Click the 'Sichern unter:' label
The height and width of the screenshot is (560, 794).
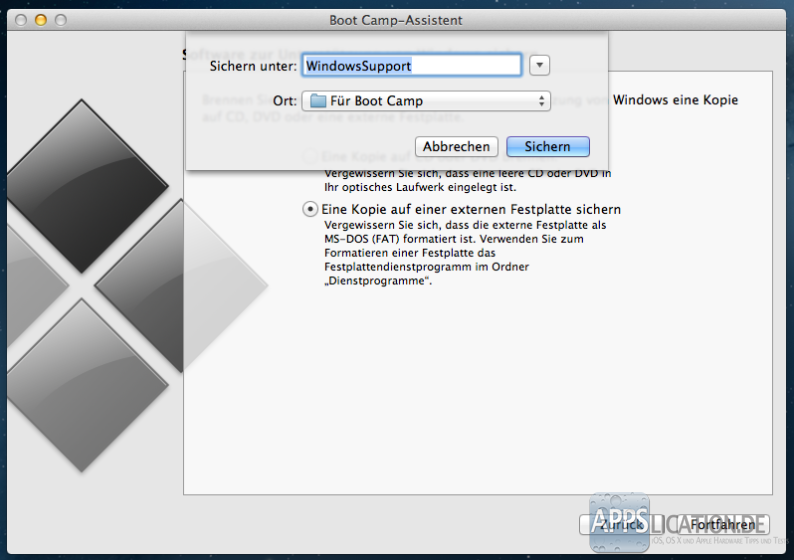click(253, 66)
